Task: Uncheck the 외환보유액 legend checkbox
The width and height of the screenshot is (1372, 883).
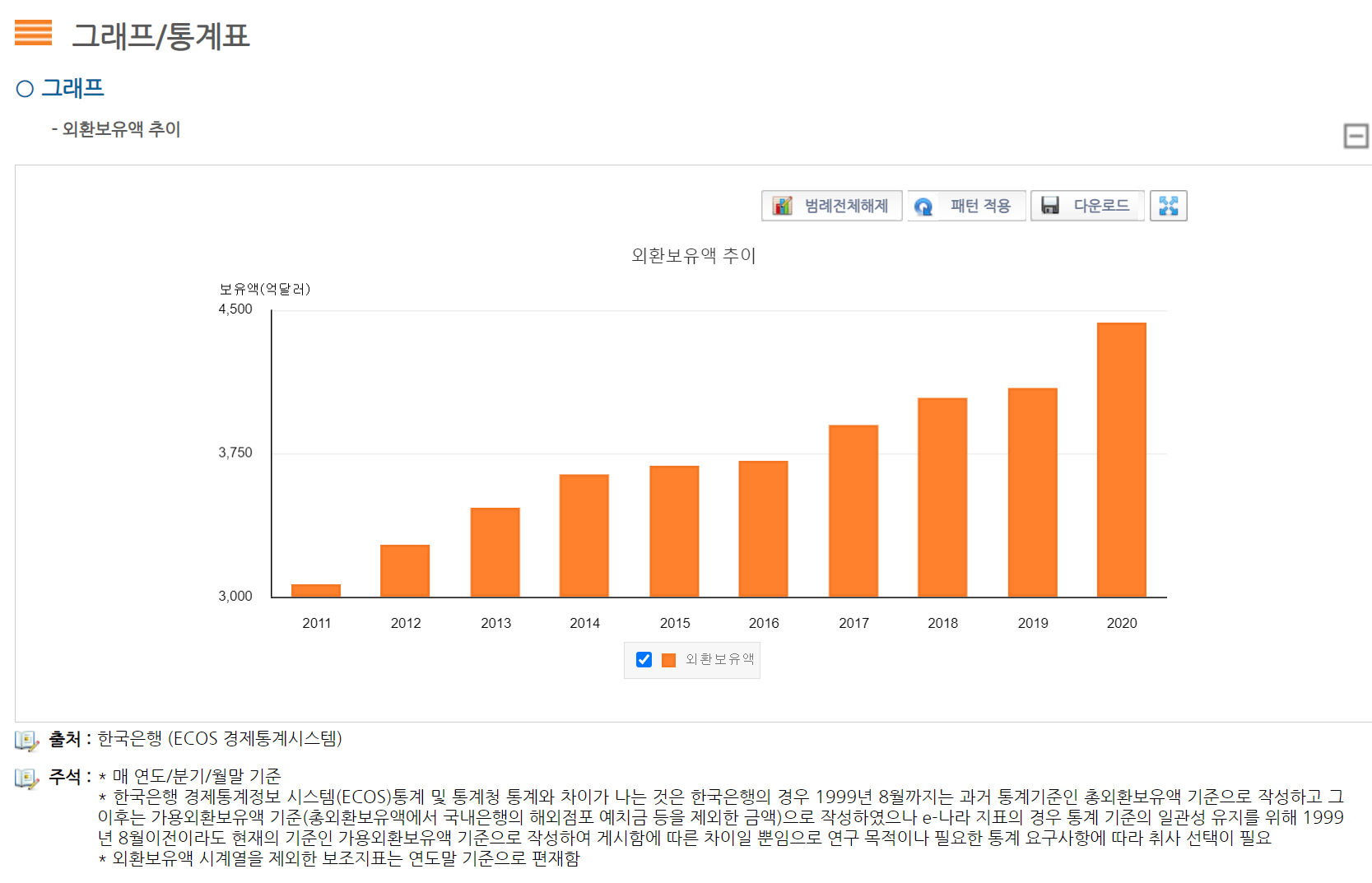Action: tap(644, 660)
